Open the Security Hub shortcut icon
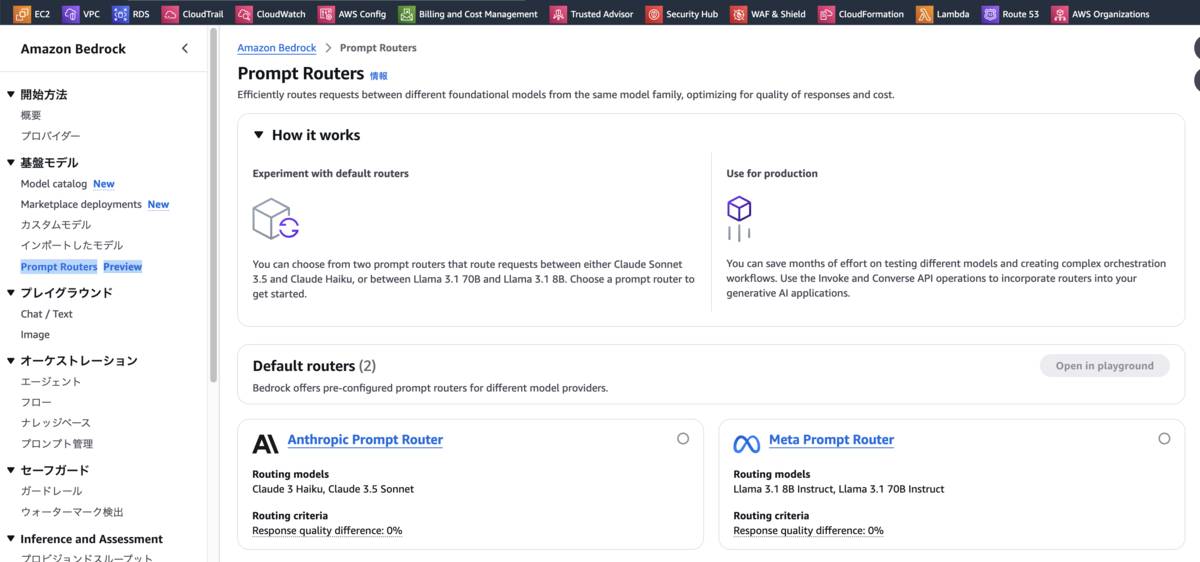This screenshot has height=562, width=1200. 654,14
